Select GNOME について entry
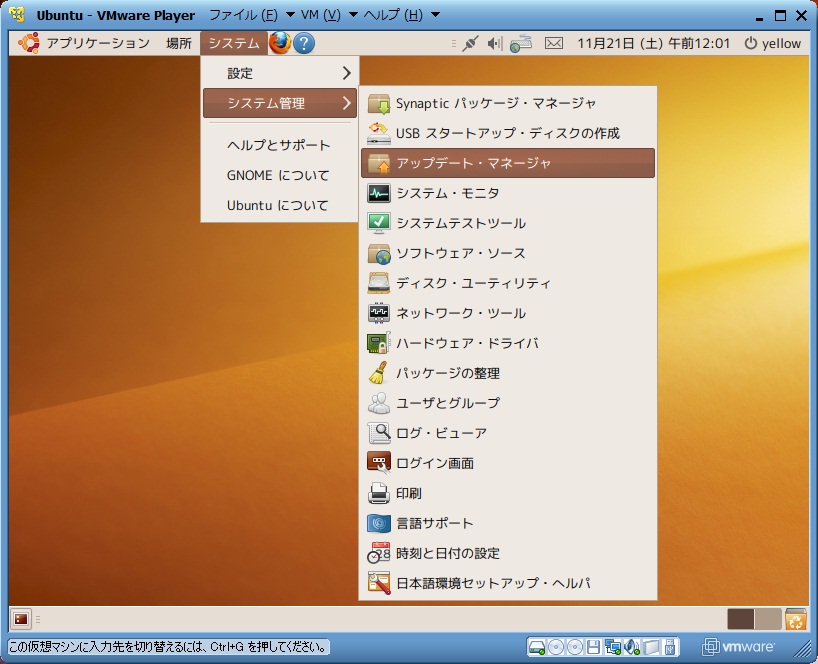This screenshot has width=818, height=664. point(280,176)
